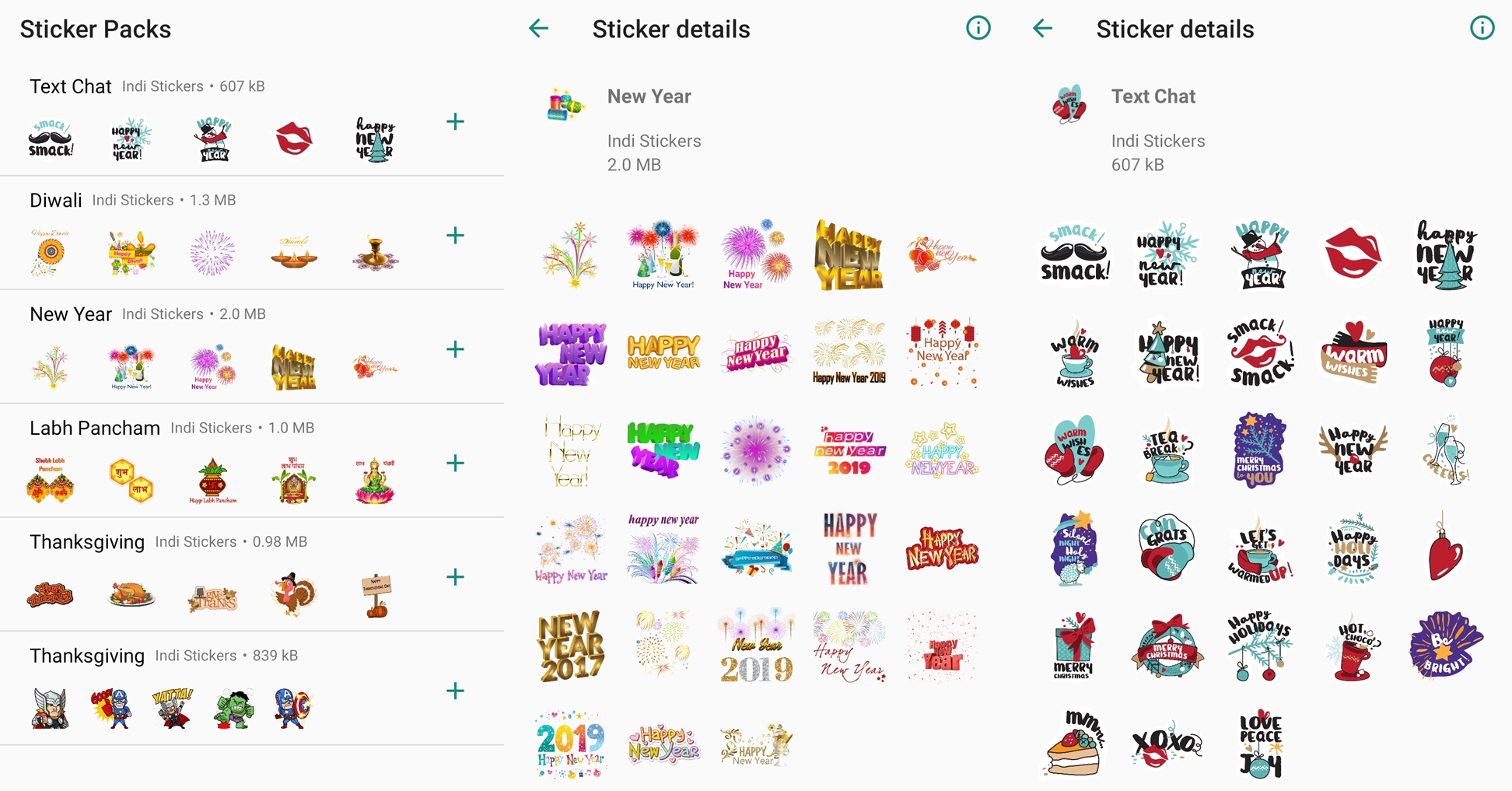Pick the gold New Year 2017 sticker
The width and height of the screenshot is (1512, 791).
click(x=570, y=646)
